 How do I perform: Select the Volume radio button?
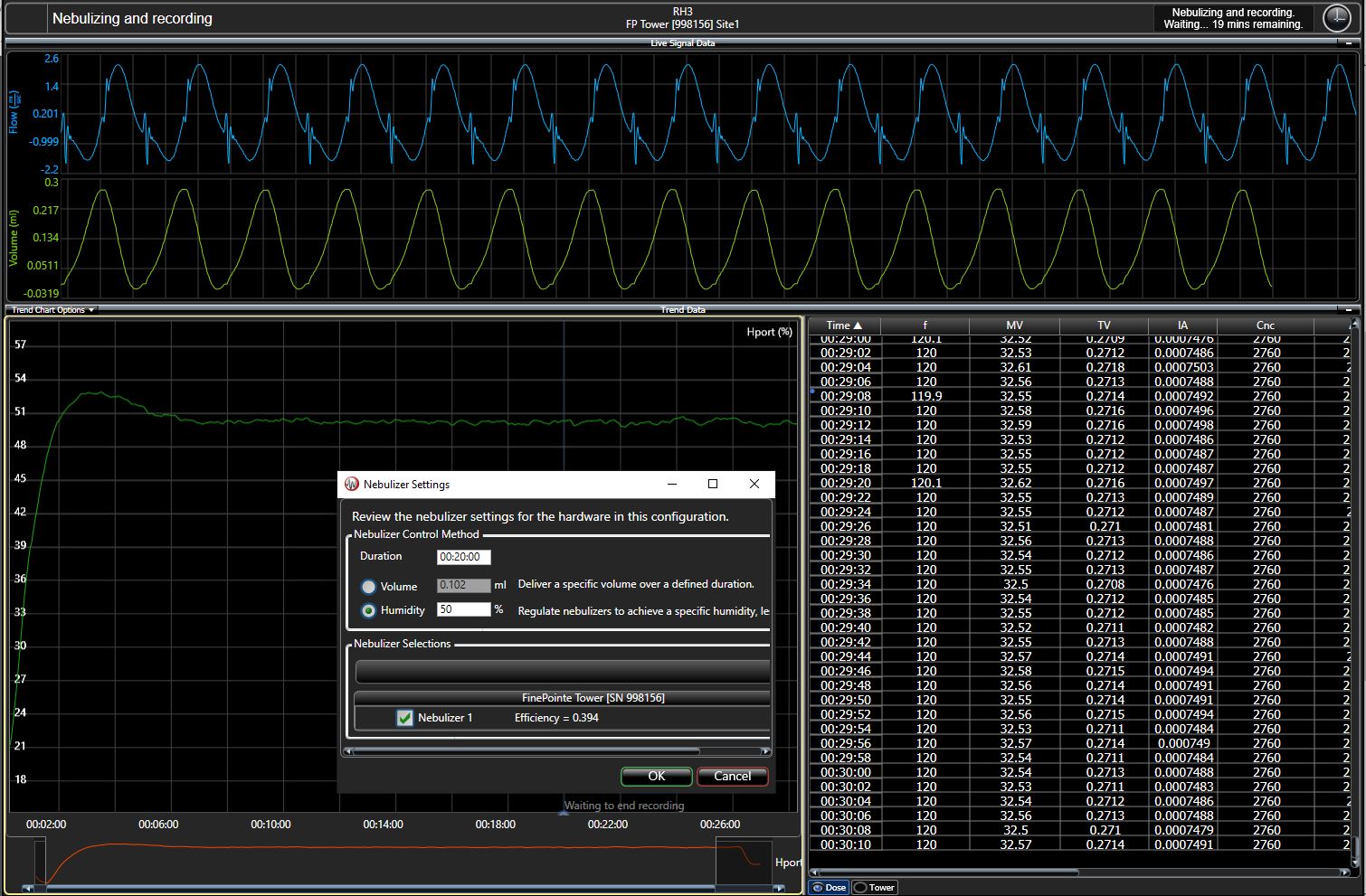tap(368, 587)
